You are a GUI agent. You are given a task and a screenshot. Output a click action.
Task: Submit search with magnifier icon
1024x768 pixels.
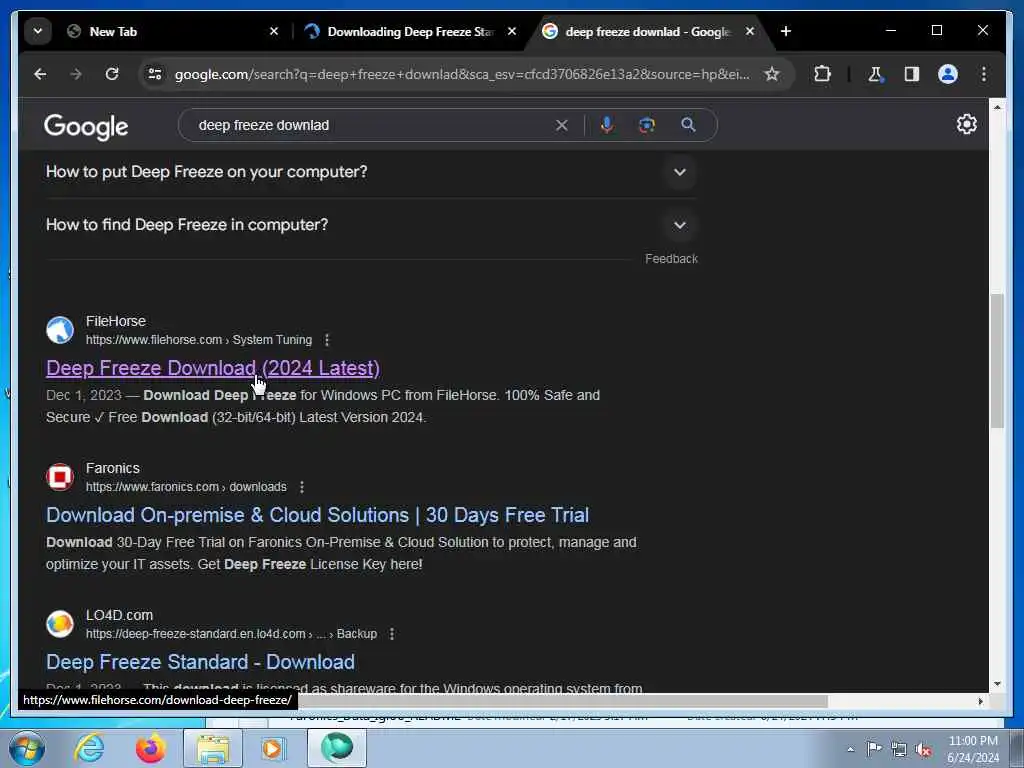pyautogui.click(x=688, y=125)
